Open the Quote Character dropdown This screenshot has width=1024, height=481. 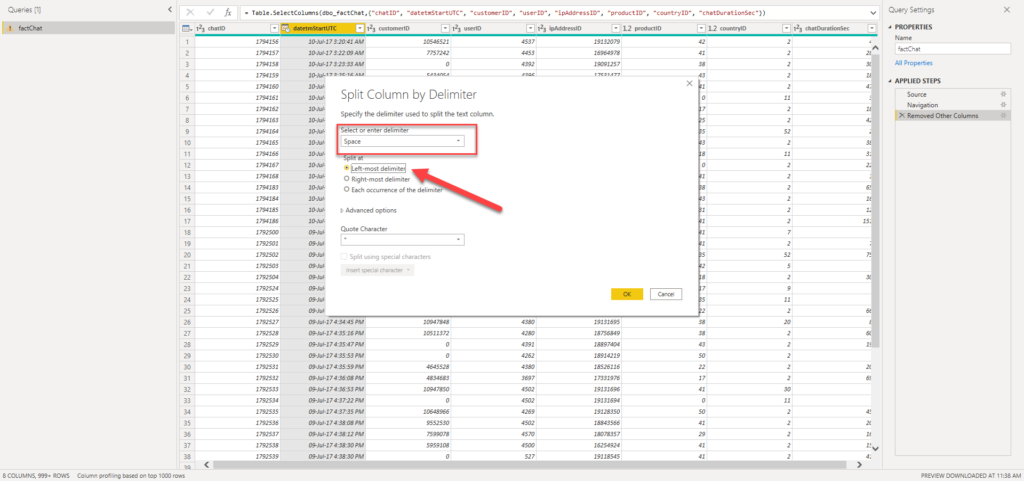point(402,240)
